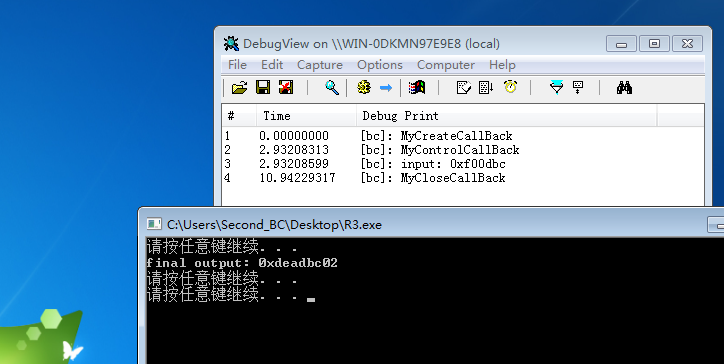Viewport: 724px width, 364px height.
Task: Maximize the DebugView window
Action: pyautogui.click(x=654, y=44)
